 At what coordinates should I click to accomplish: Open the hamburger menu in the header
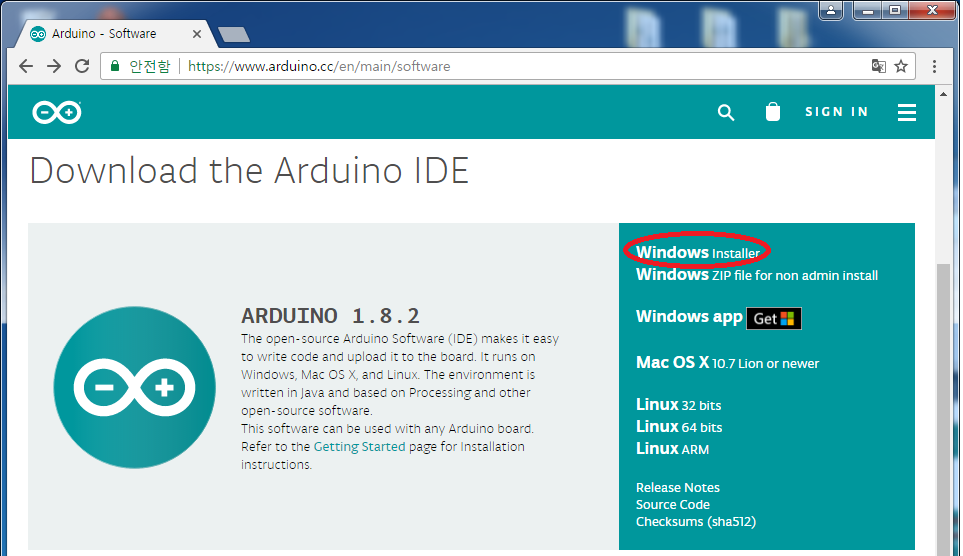(906, 112)
